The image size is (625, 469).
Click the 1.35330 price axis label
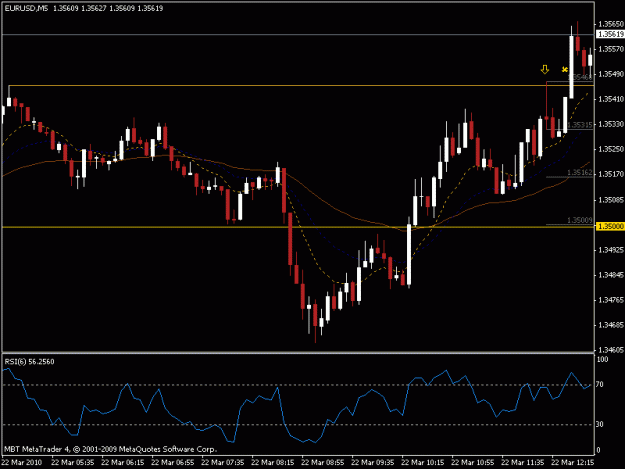[611, 124]
